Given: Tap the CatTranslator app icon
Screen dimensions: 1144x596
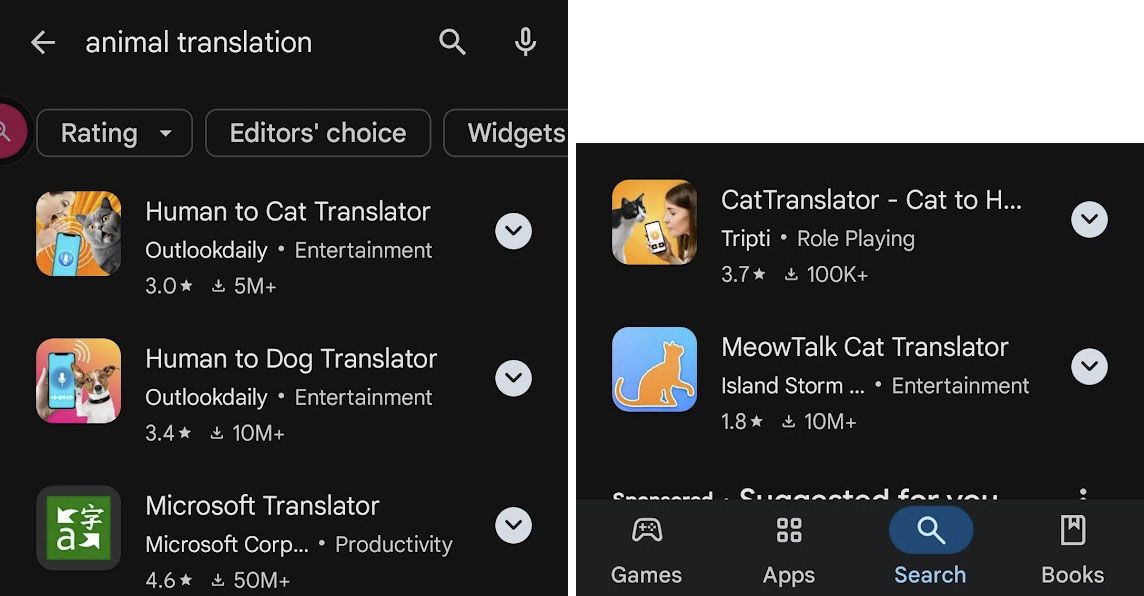Looking at the screenshot, I should pyautogui.click(x=655, y=222).
